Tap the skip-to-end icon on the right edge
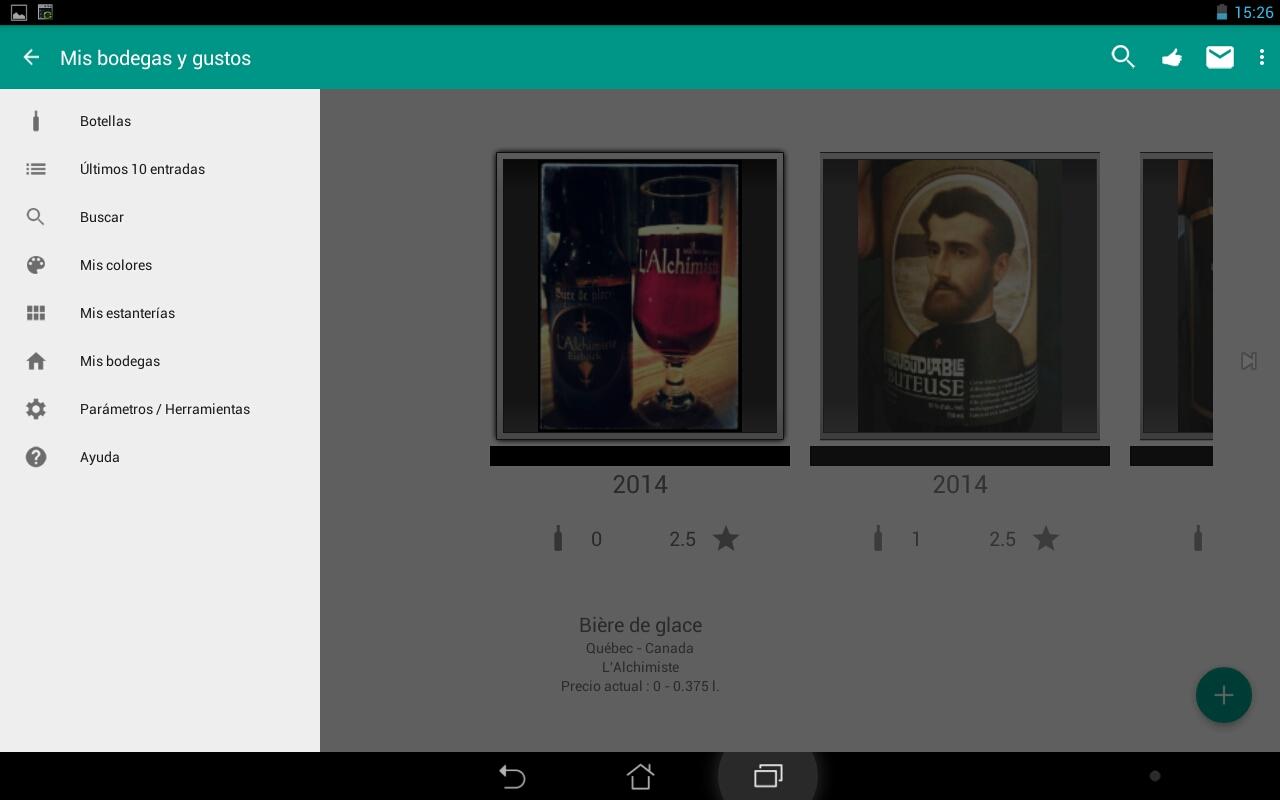This screenshot has height=800, width=1280. tap(1249, 361)
